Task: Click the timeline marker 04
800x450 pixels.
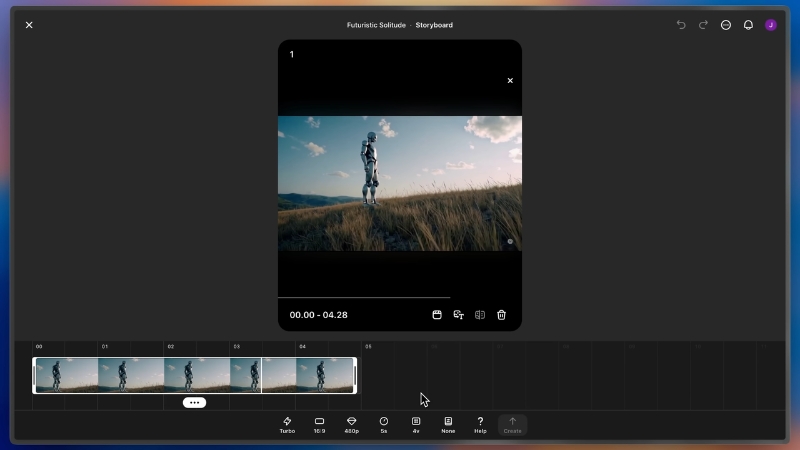Action: 303,346
